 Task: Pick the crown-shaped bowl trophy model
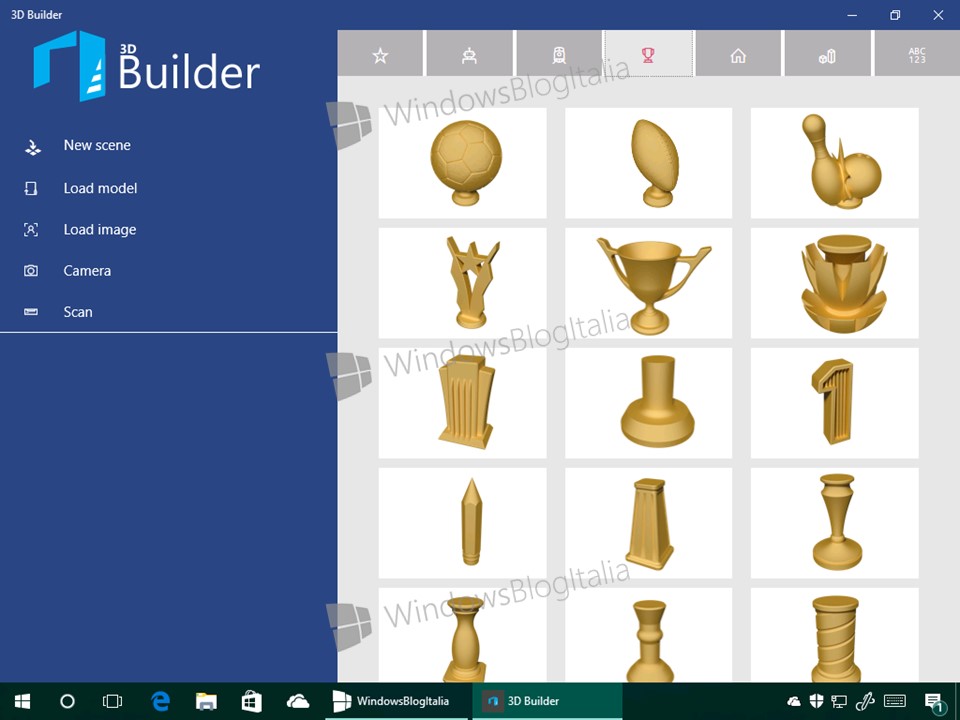[x=834, y=283]
